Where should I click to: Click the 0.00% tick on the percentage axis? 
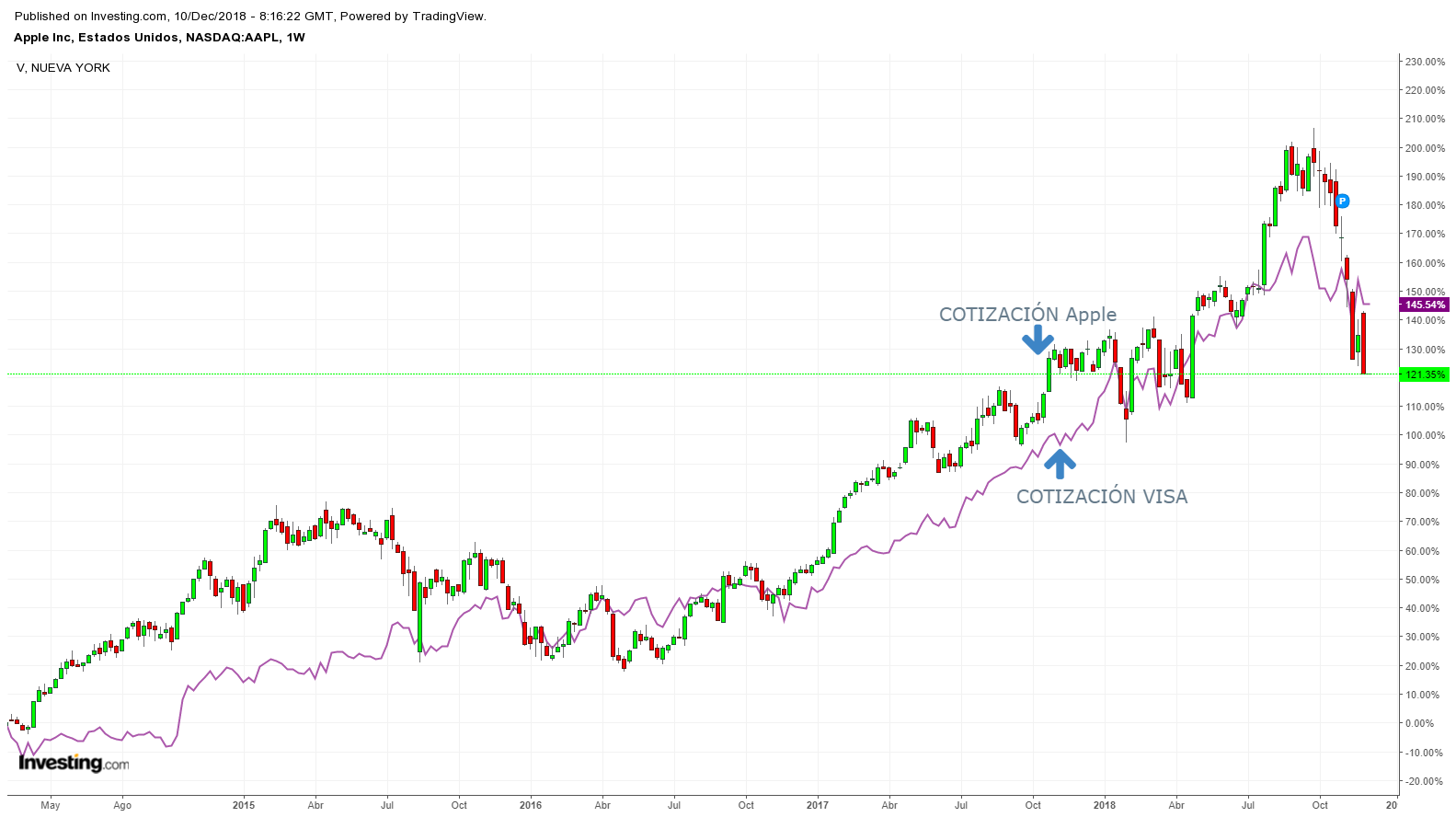tap(1425, 724)
